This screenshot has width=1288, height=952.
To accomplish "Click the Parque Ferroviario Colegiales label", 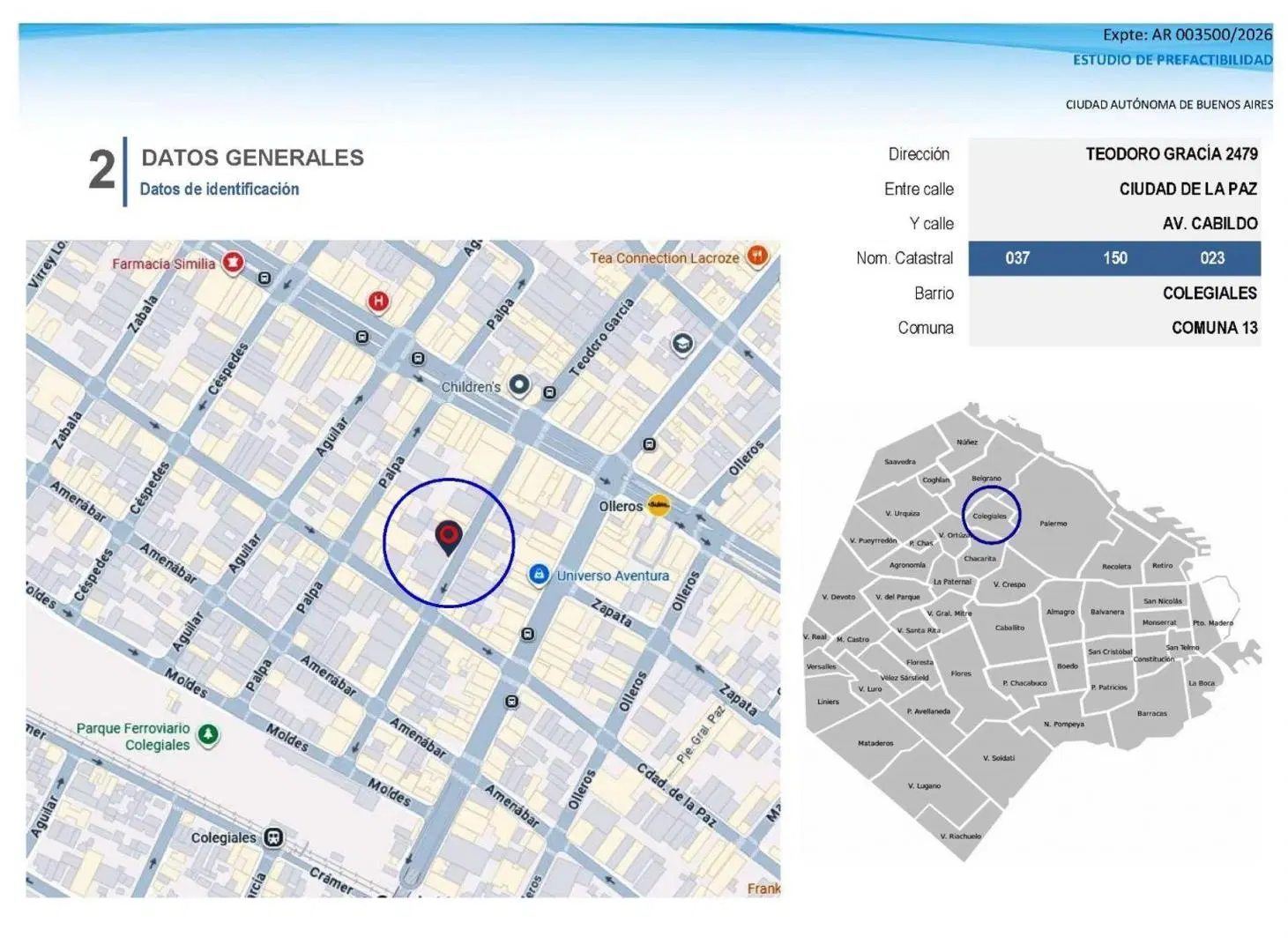I will (x=133, y=736).
